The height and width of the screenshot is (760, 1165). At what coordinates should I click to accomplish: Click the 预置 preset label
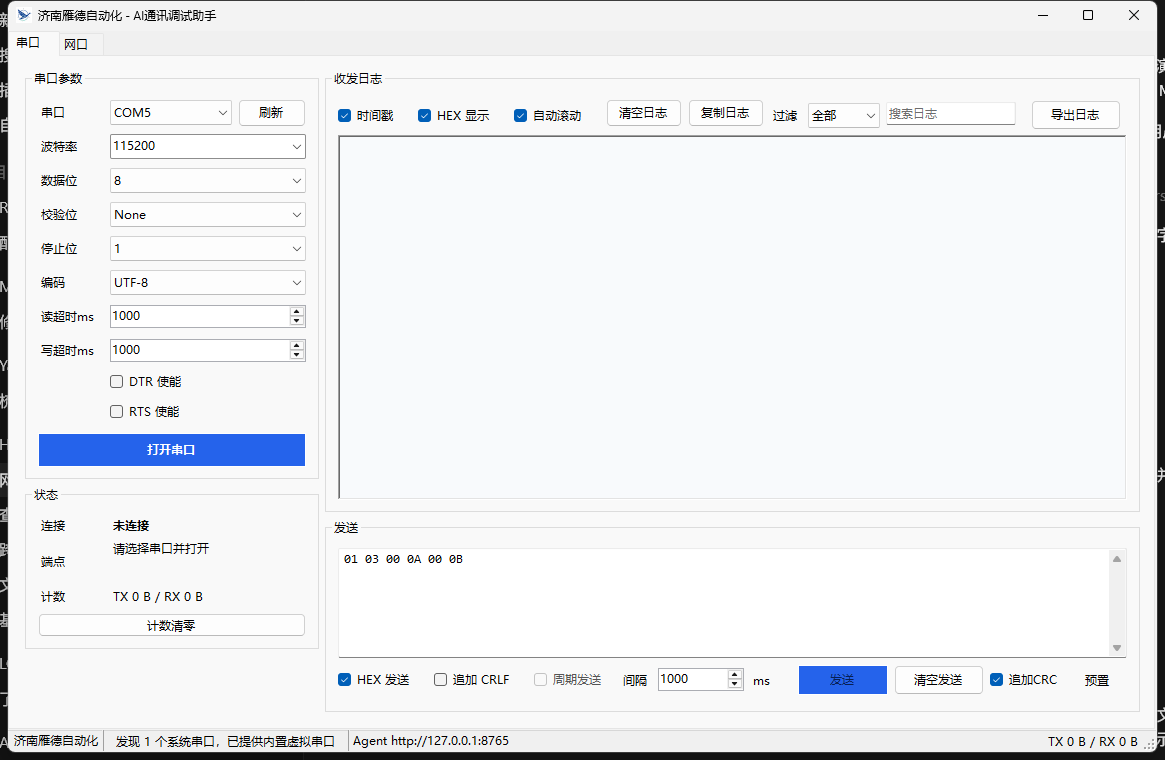click(x=1097, y=681)
